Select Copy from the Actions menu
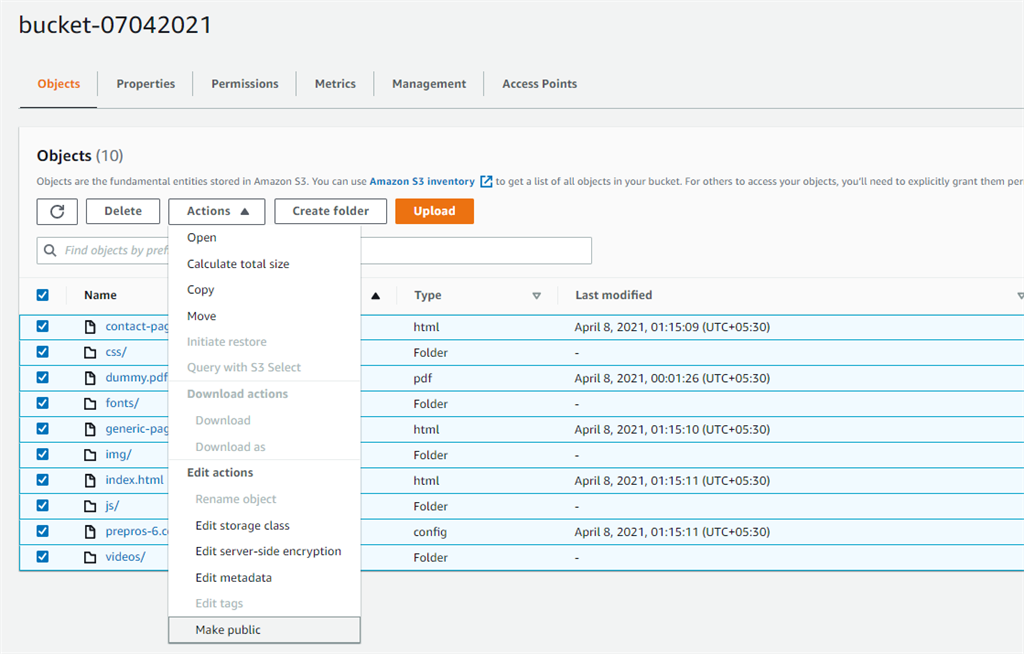 [x=200, y=289]
